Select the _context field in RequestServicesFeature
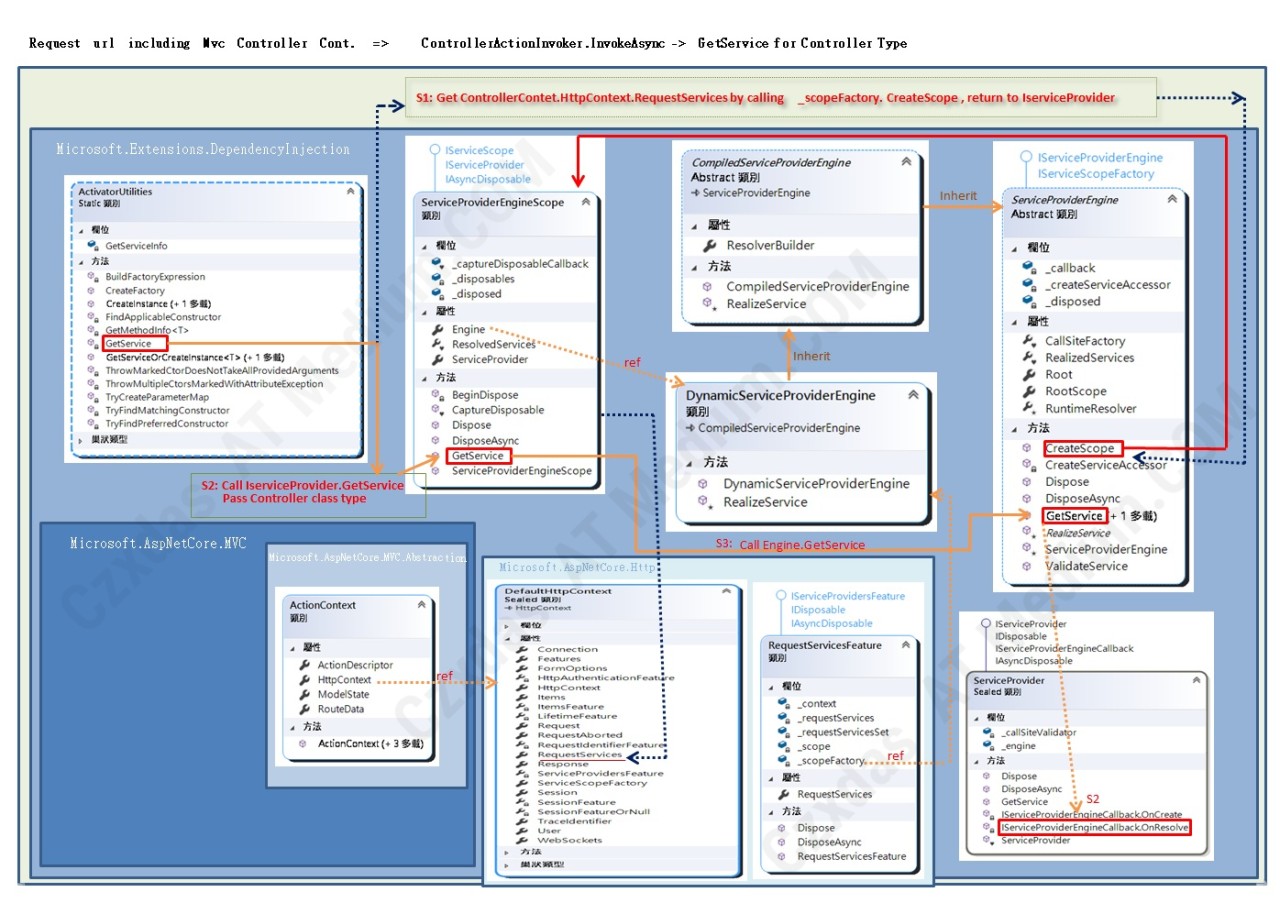 point(817,704)
